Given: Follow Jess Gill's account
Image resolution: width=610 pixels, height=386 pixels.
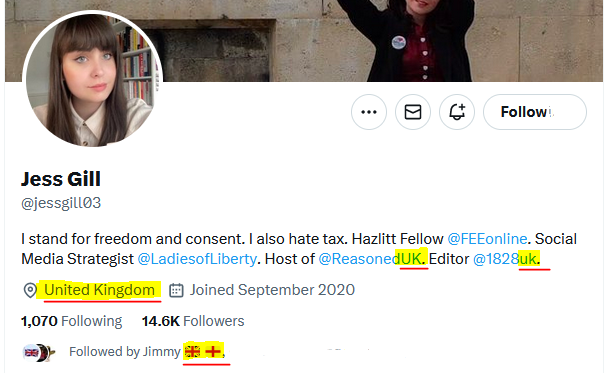Looking at the screenshot, I should click(535, 112).
